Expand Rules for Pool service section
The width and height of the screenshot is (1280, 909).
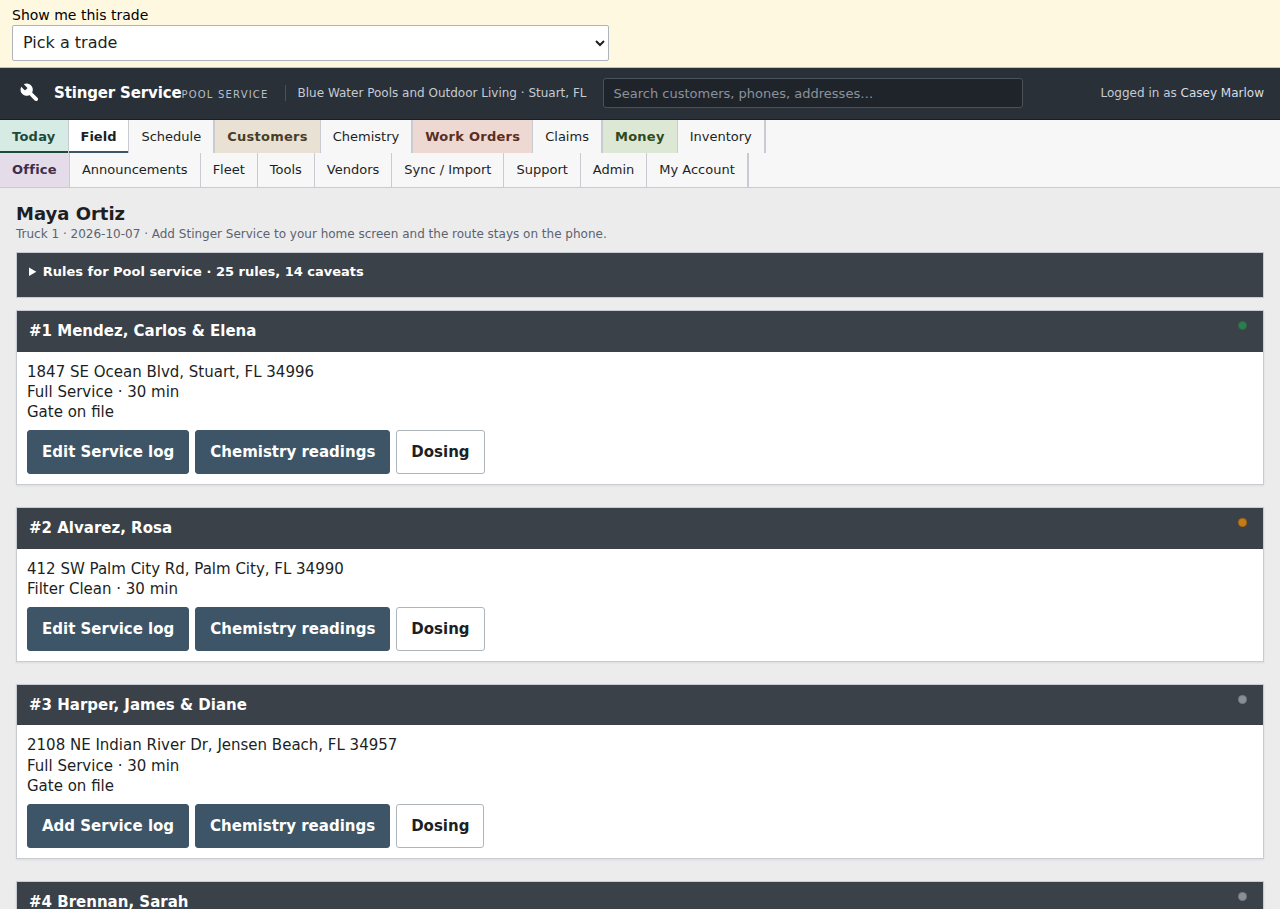click(x=640, y=272)
